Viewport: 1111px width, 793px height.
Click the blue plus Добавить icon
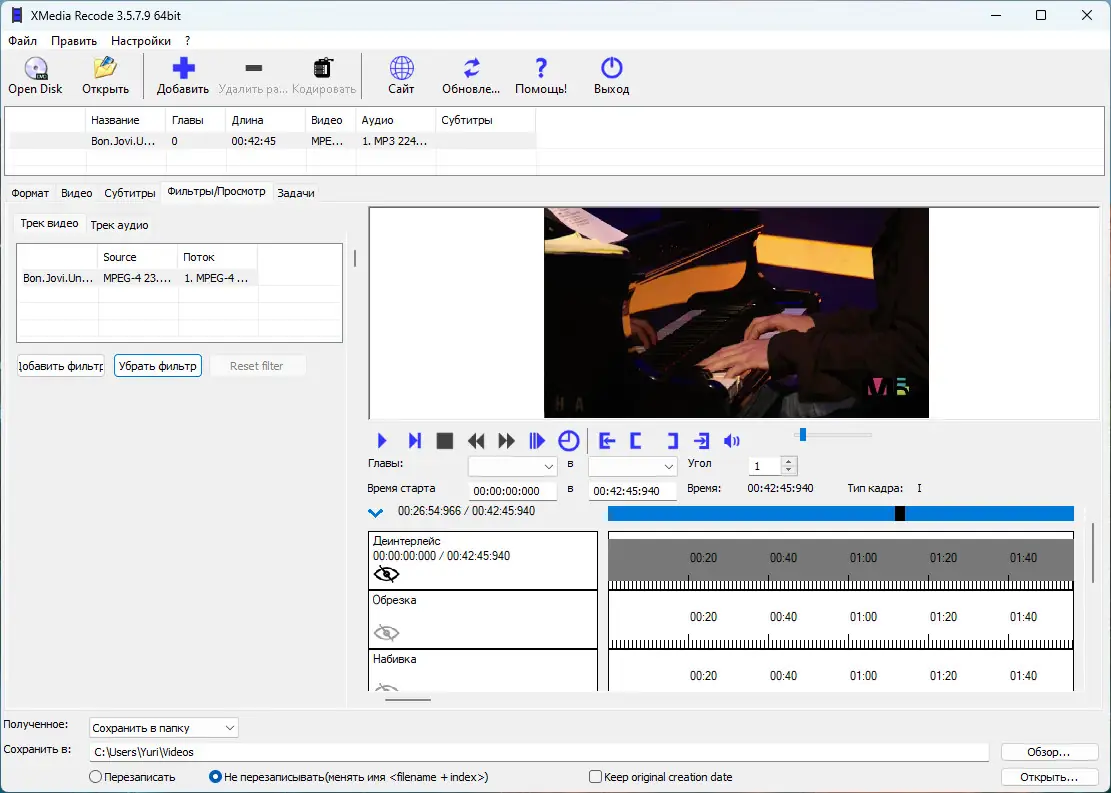click(183, 69)
